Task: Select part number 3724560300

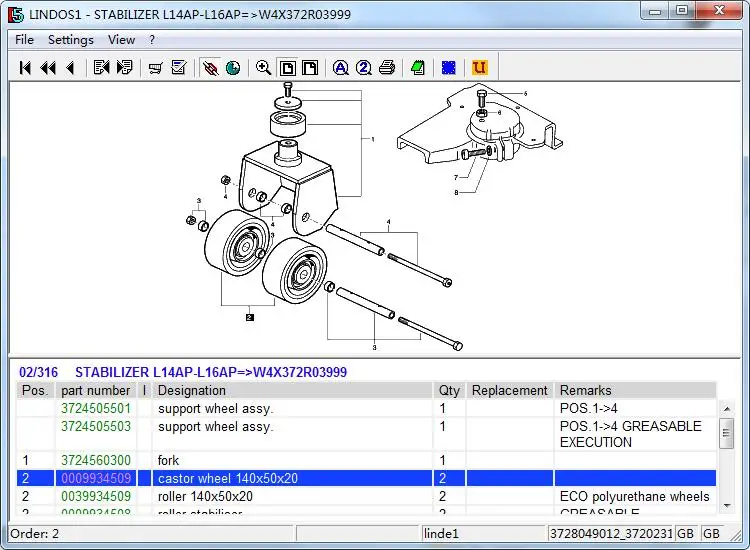Action: 96,460
